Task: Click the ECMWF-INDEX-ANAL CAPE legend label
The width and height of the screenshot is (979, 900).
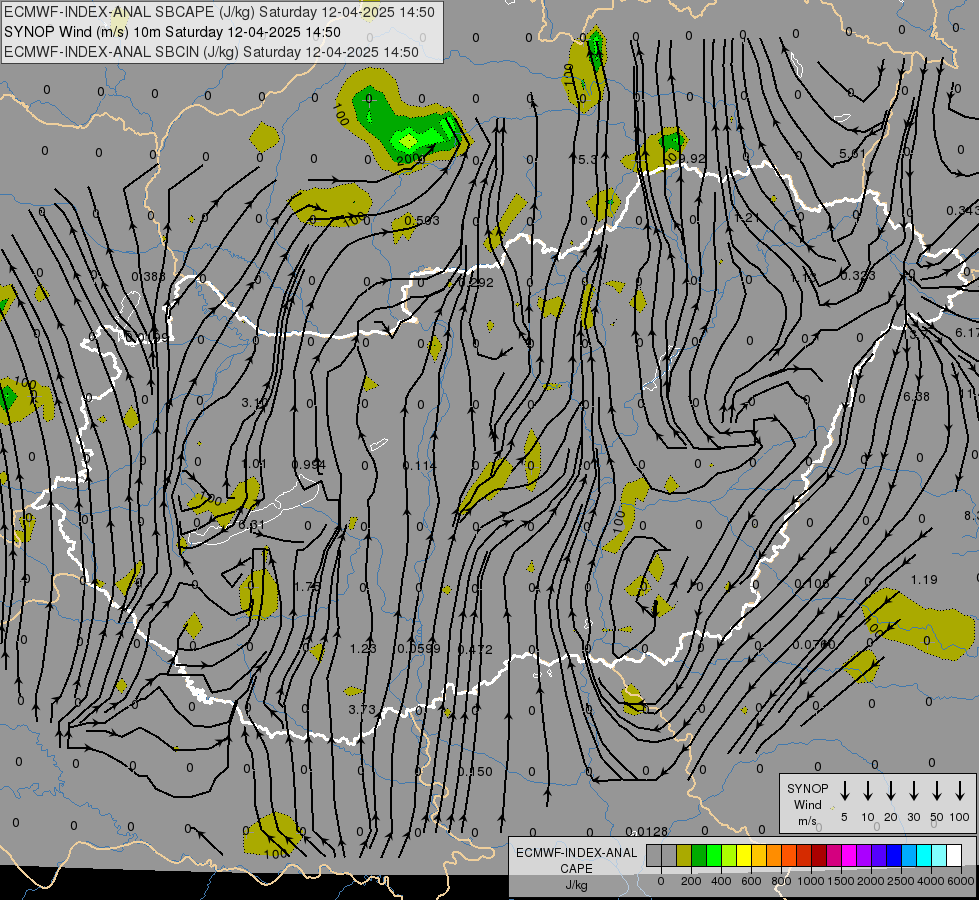Action: [x=576, y=860]
